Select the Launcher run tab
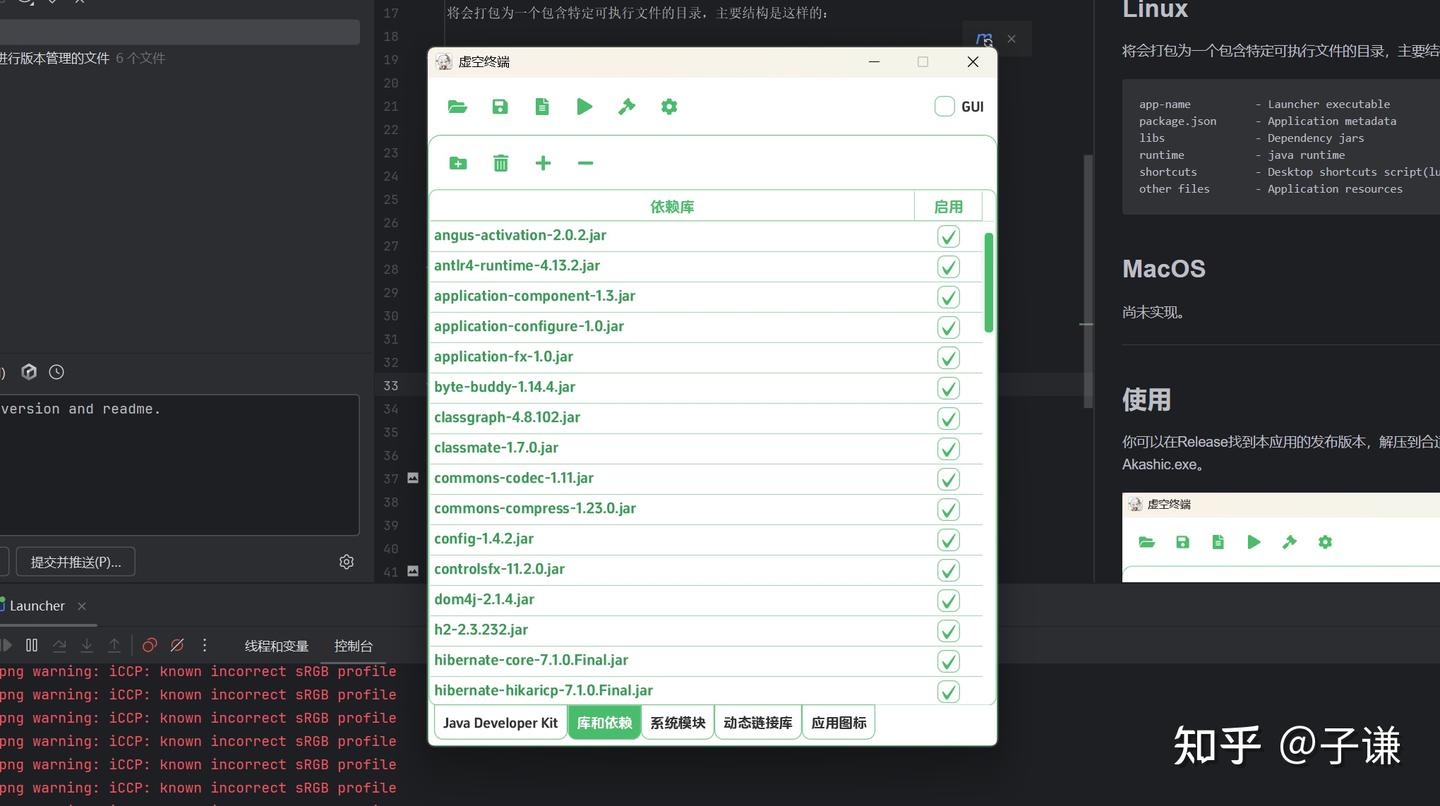1440x806 pixels. pyautogui.click(x=37, y=606)
